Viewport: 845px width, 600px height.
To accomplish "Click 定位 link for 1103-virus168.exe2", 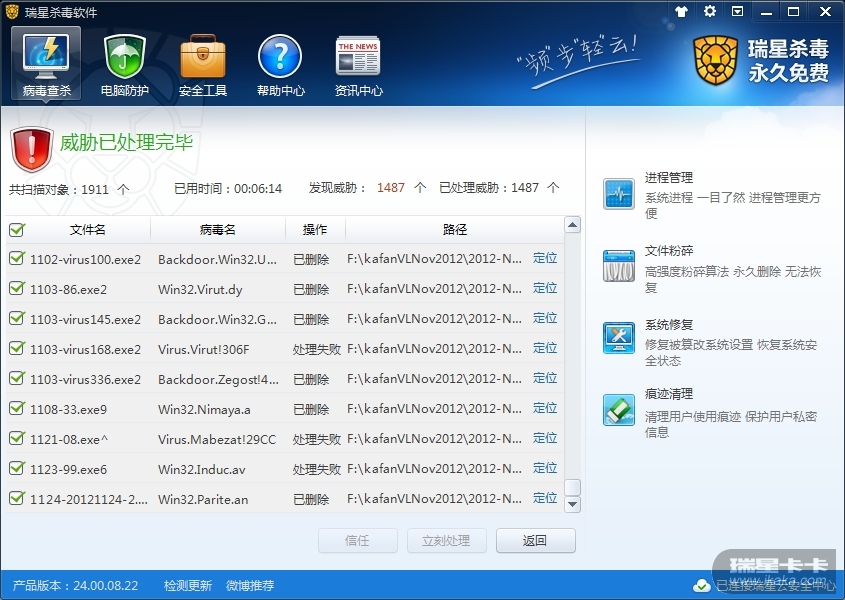I will pyautogui.click(x=545, y=348).
